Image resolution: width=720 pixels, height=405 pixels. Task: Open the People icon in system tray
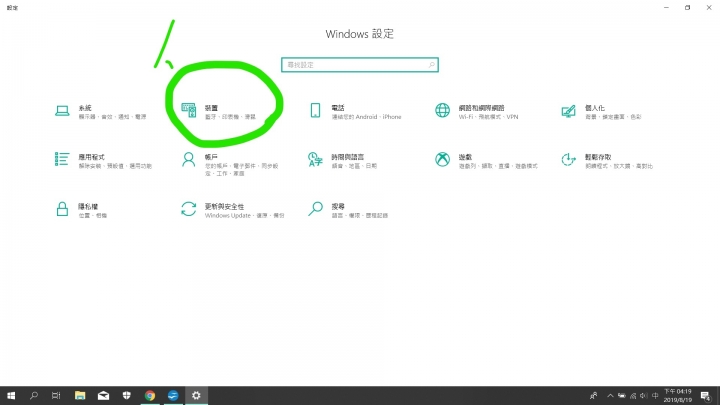coord(594,395)
